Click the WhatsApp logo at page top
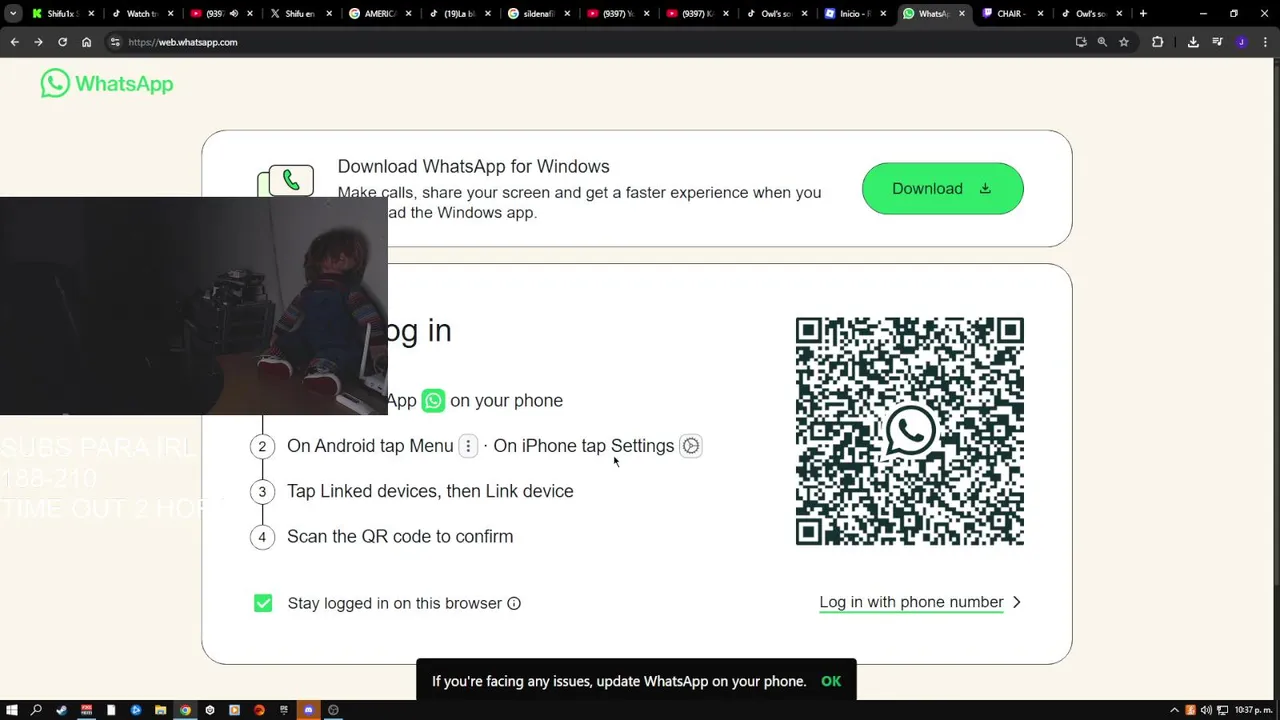 pyautogui.click(x=107, y=84)
